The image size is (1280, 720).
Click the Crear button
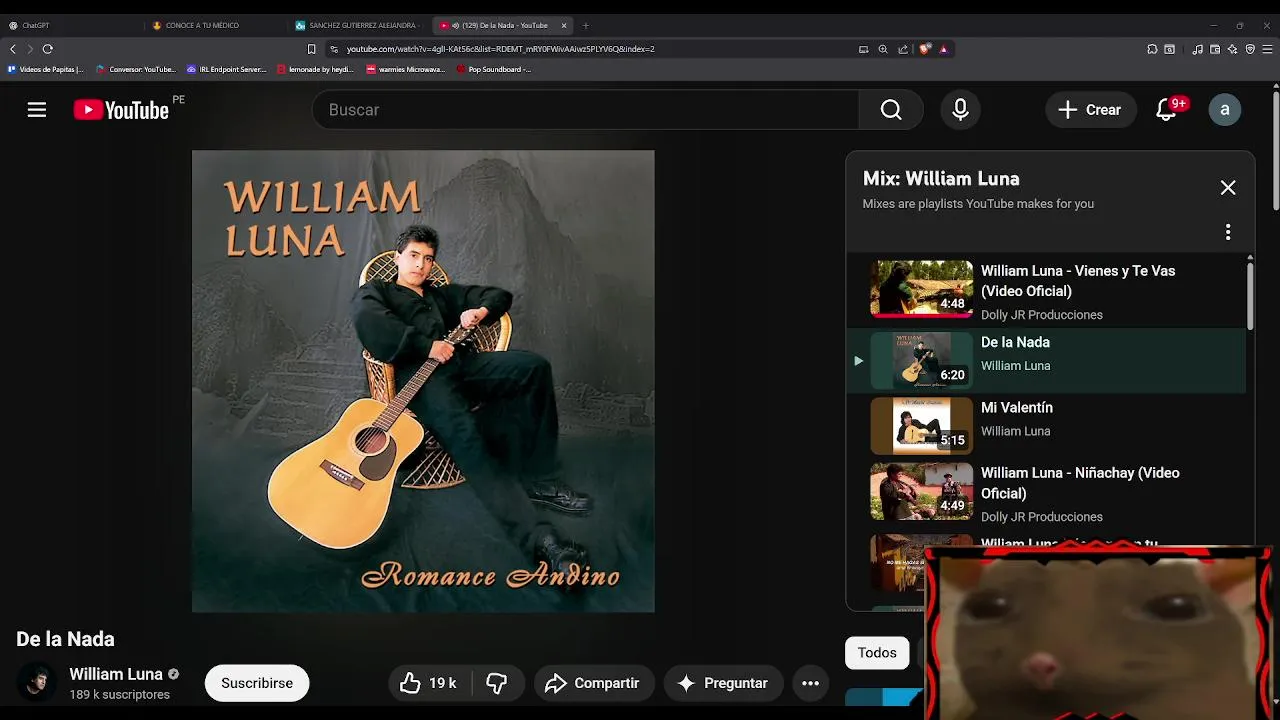click(1091, 110)
